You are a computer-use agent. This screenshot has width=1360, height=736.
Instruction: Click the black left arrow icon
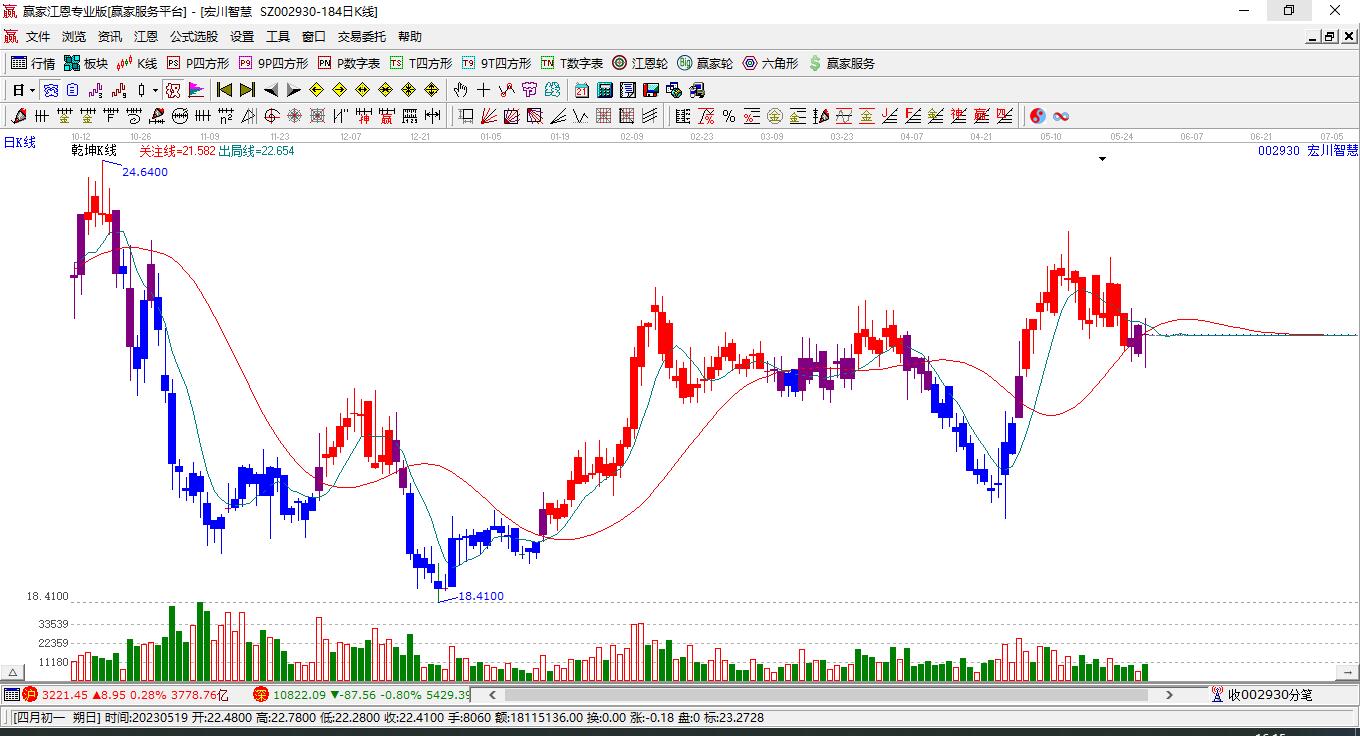pyautogui.click(x=271, y=90)
